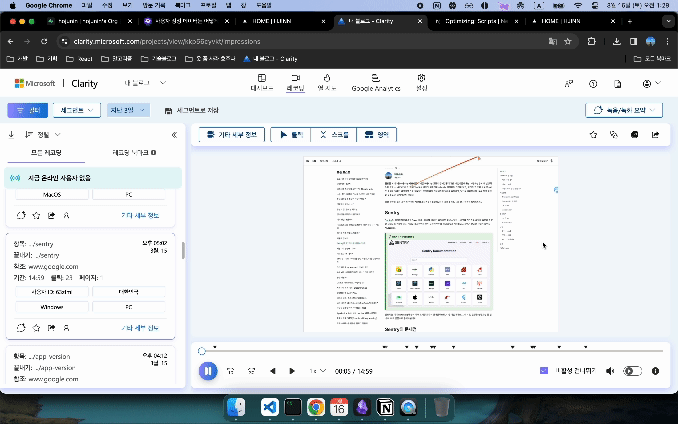Select the clicks view button
Image resolution: width=678 pixels, height=424 pixels.
tap(291, 135)
